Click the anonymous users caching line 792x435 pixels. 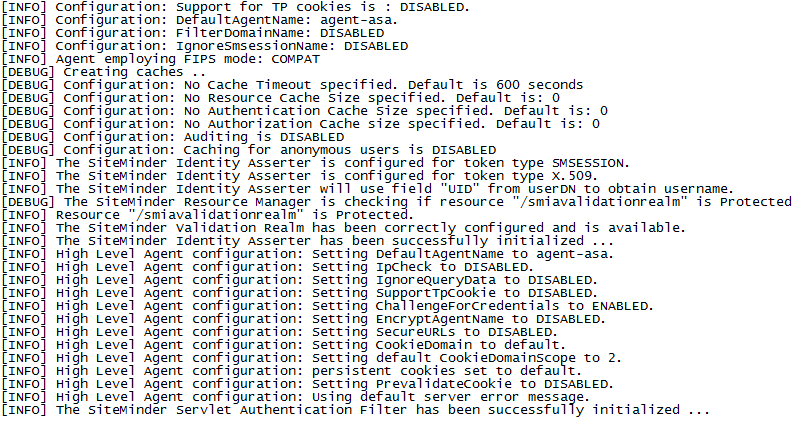[249, 151]
